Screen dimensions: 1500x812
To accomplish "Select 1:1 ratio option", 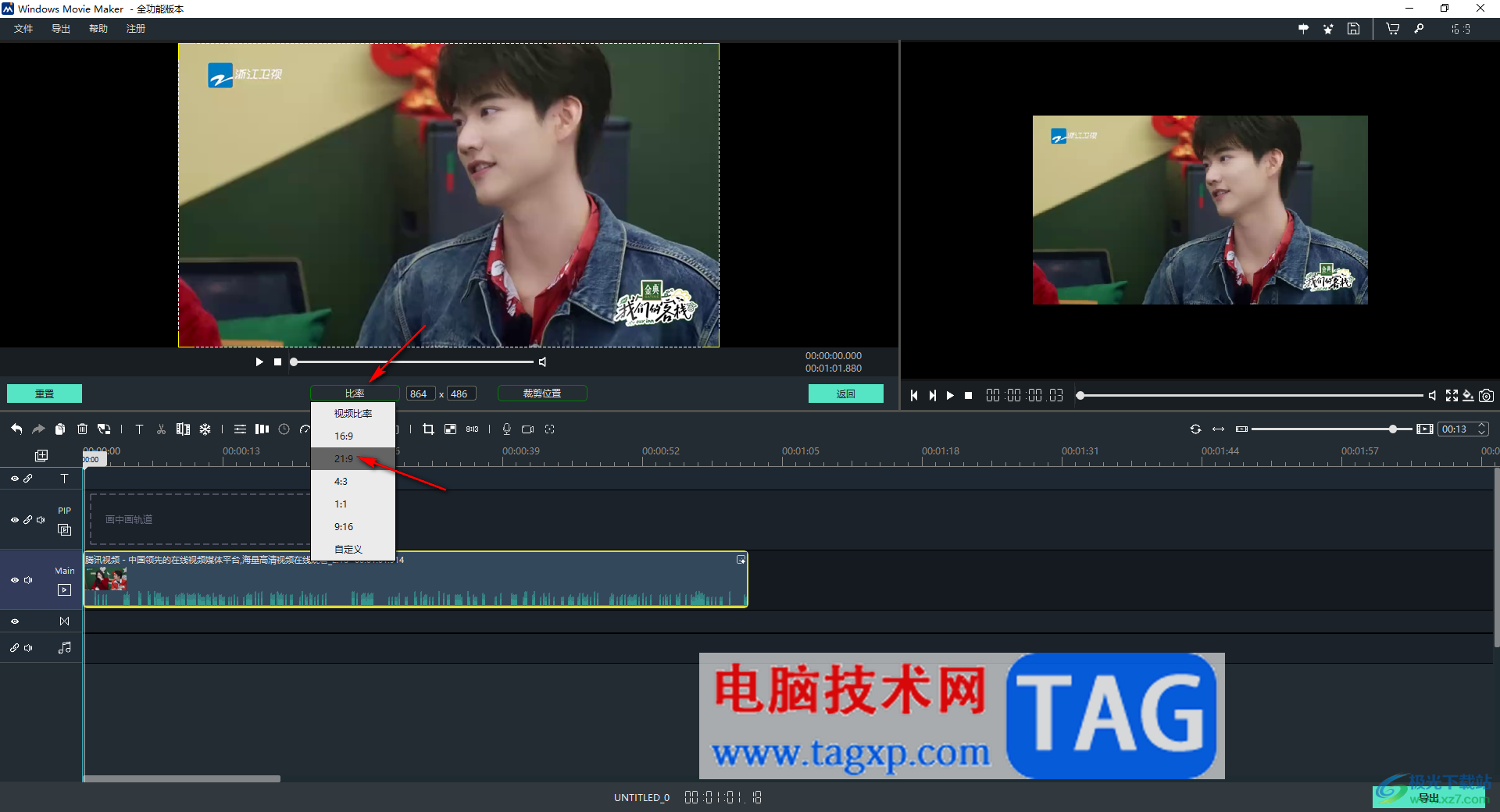I will (353, 504).
